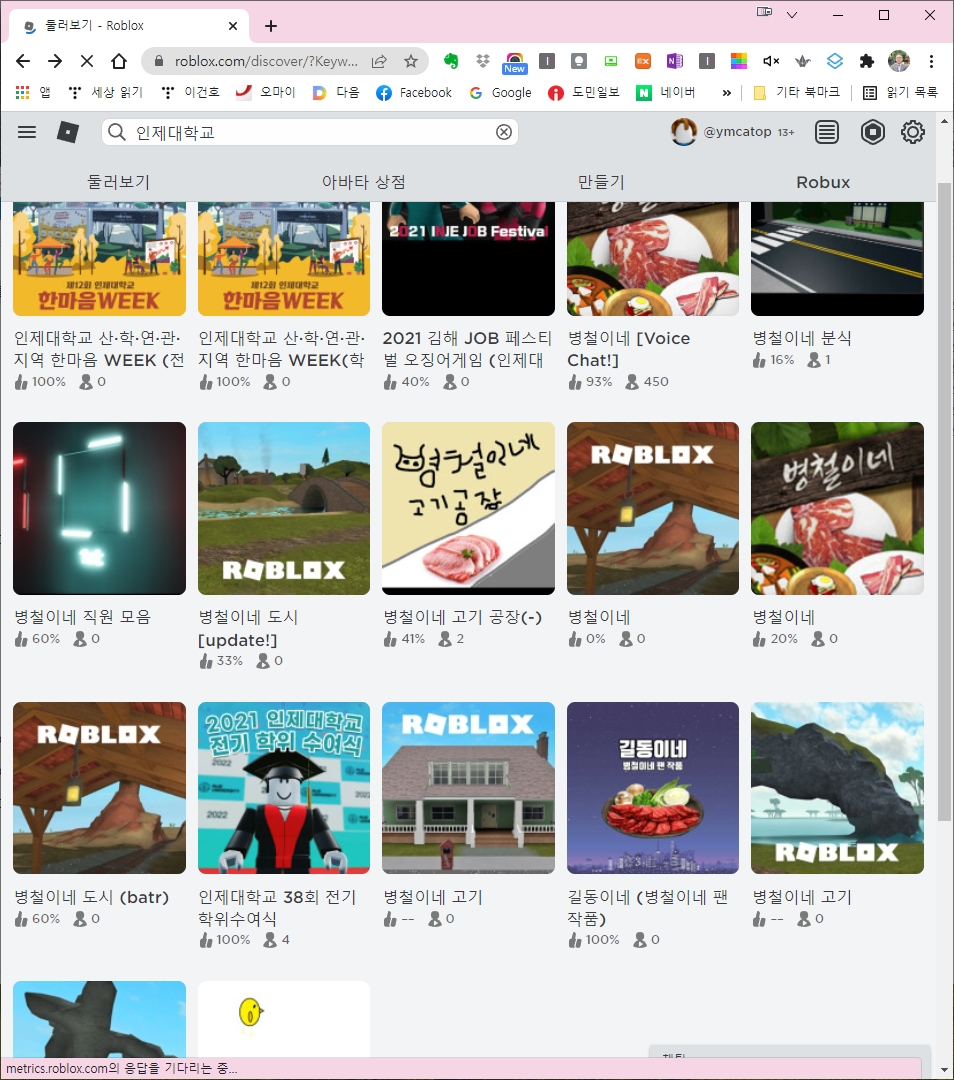The width and height of the screenshot is (954, 1080).
Task: Open the browser home page icon
Action: 119,61
